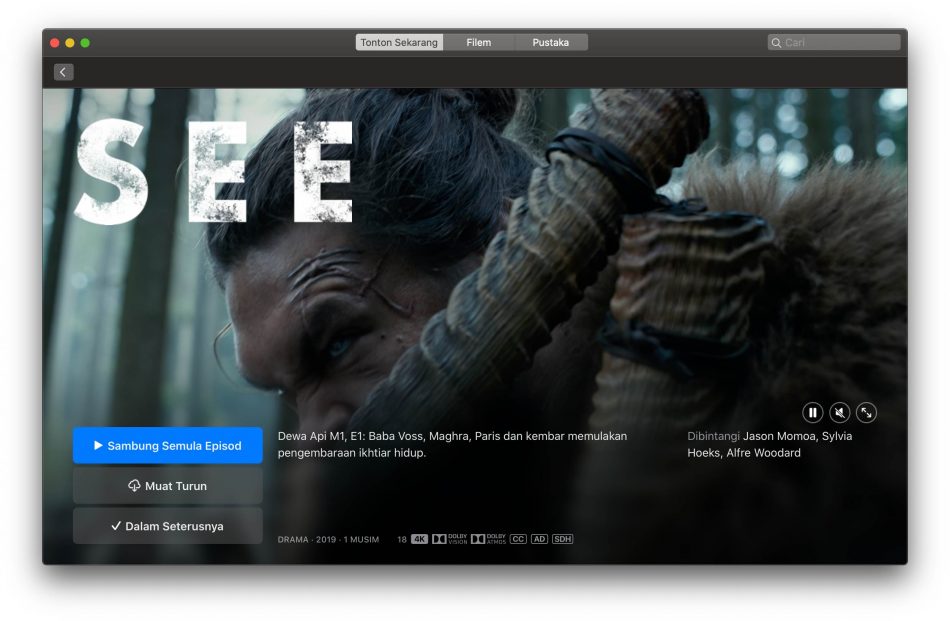Click the Dewa Api episode description
The image size is (950, 621).
pyautogui.click(x=453, y=444)
